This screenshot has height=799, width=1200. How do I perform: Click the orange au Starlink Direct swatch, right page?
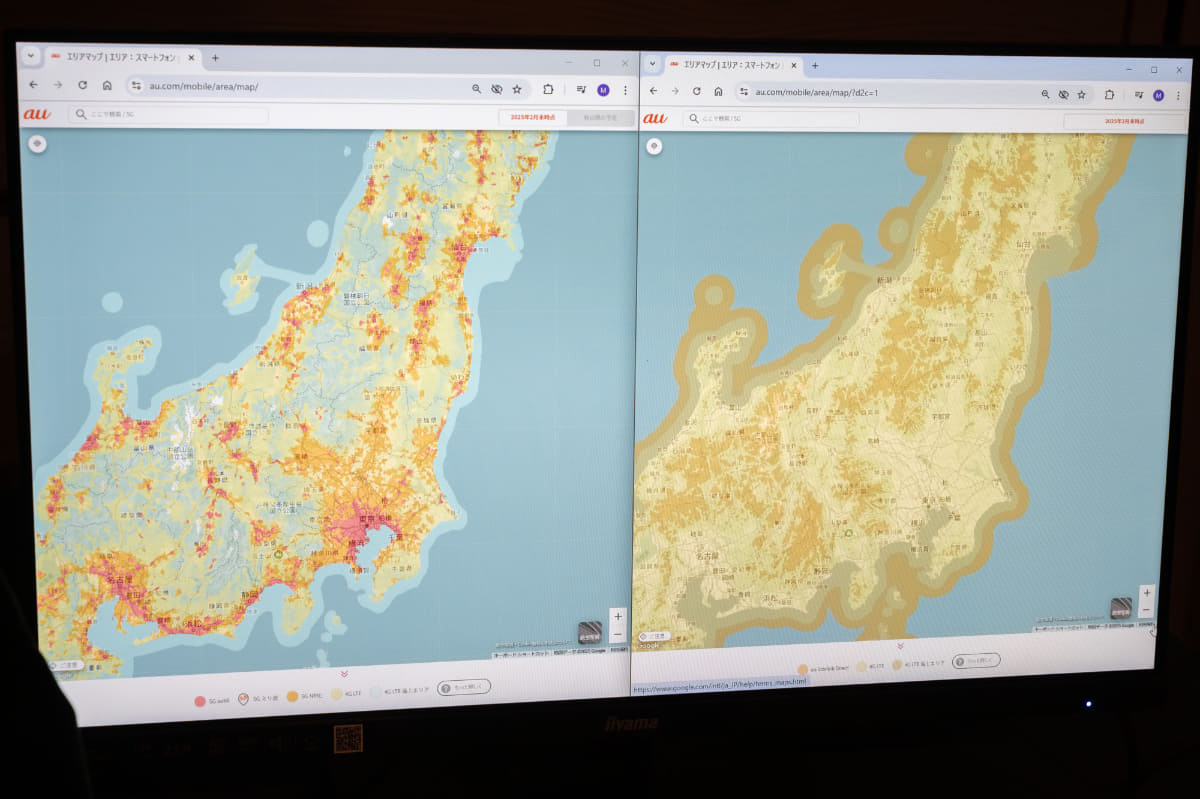[802, 668]
